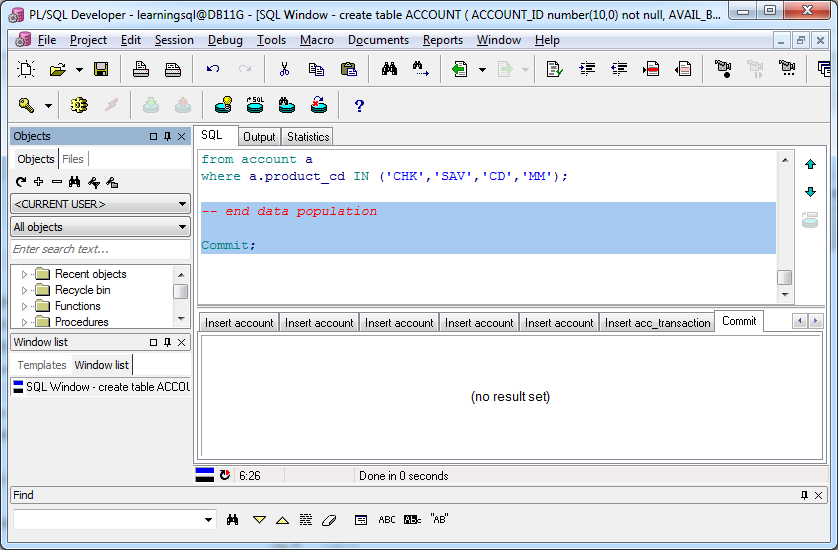Viewport: 838px width, 550px height.
Task: Click the Find next binoculars-arrow icon
Action: click(x=421, y=69)
